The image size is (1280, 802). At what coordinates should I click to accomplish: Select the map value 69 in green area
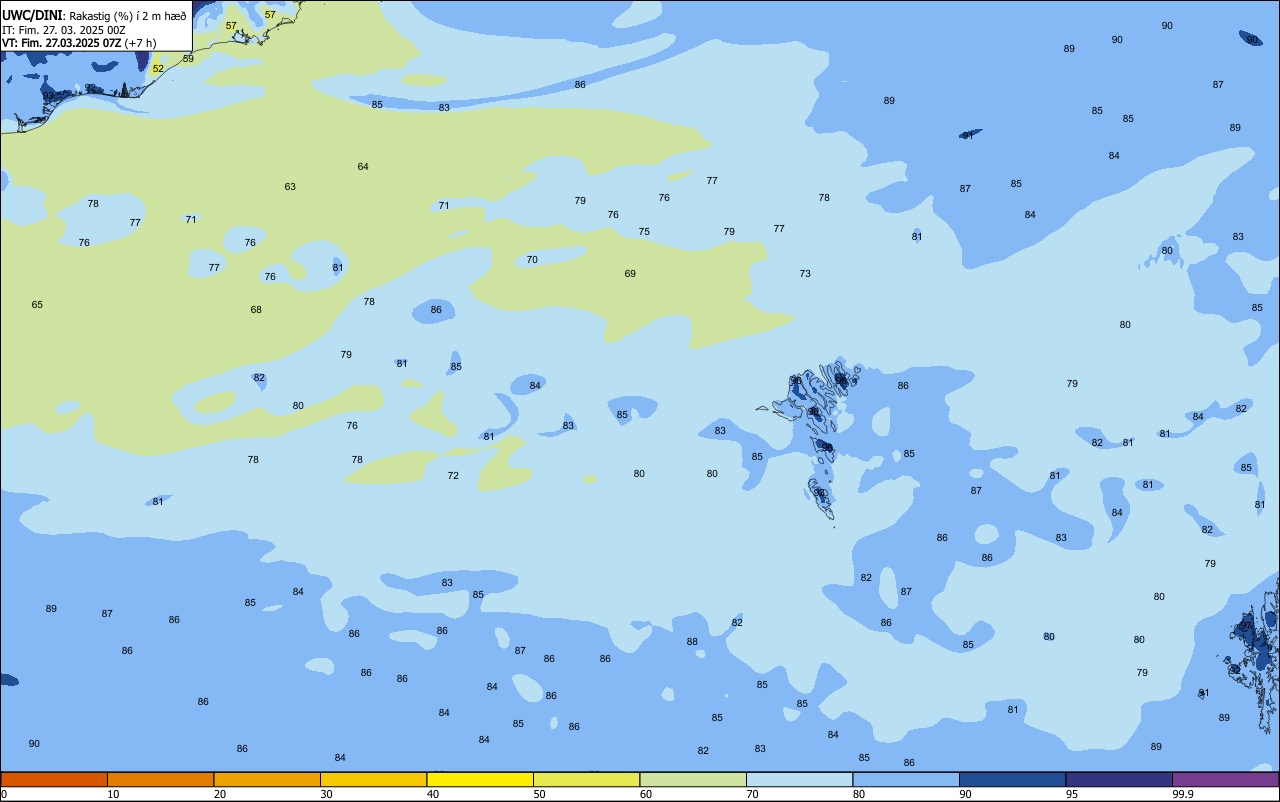630,274
